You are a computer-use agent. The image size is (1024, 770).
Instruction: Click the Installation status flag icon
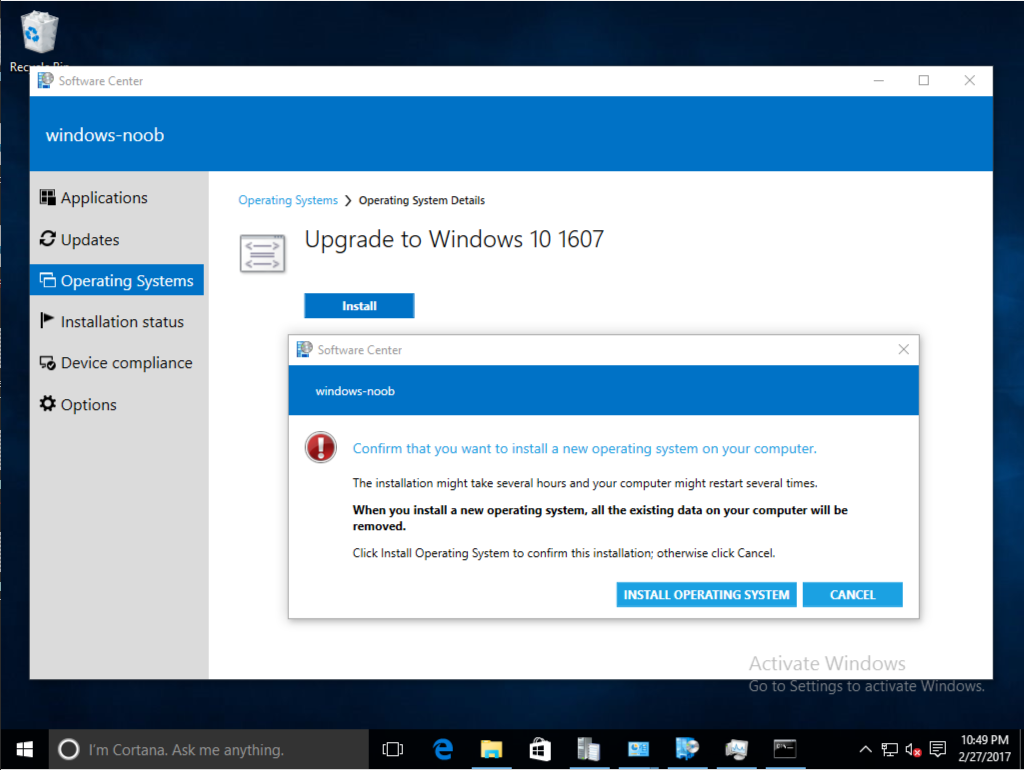[47, 320]
